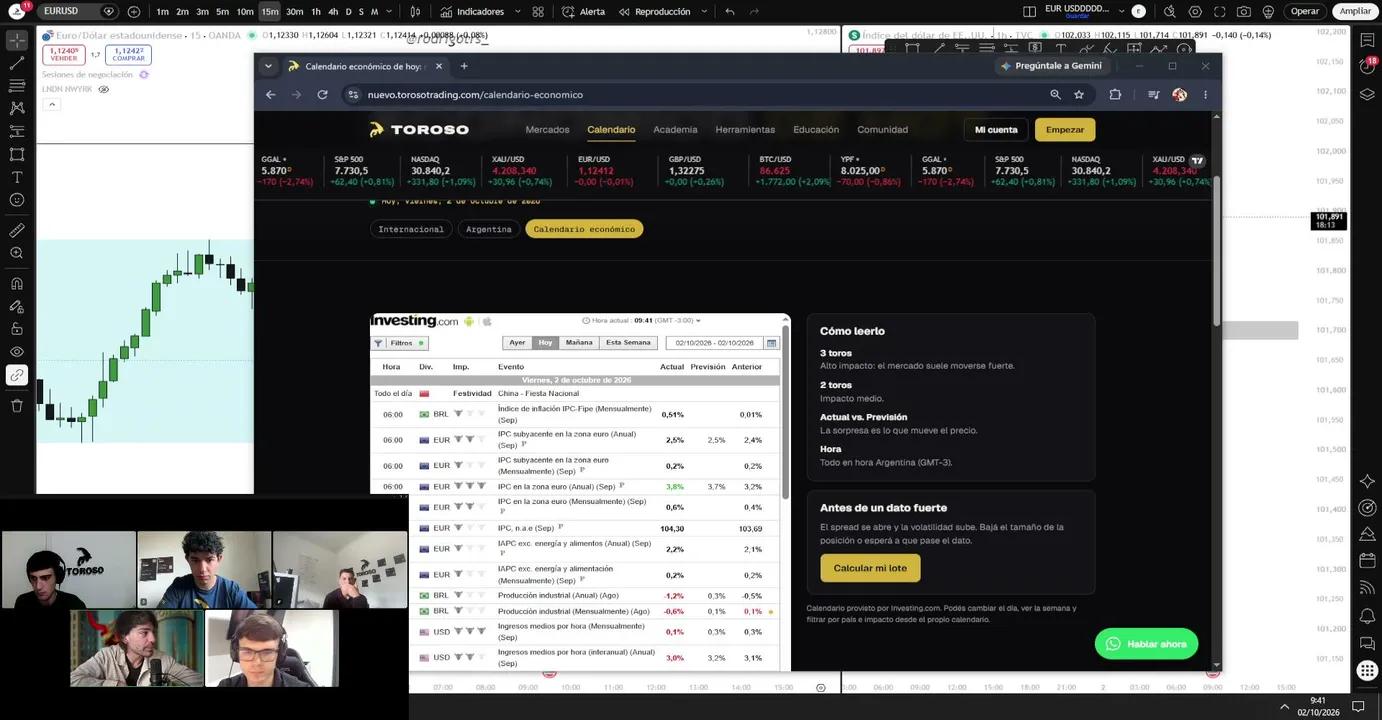The image size is (1382, 720).
Task: Toggle the lock all drawings tool
Action: [x=17, y=329]
